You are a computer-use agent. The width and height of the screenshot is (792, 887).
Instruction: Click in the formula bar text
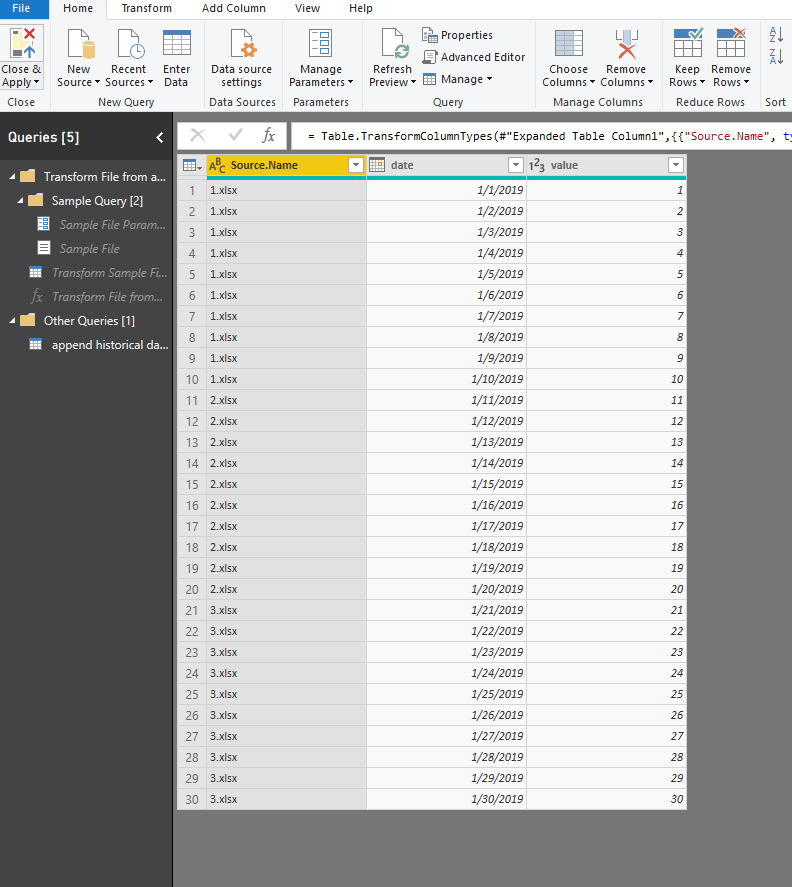pyautogui.click(x=543, y=136)
